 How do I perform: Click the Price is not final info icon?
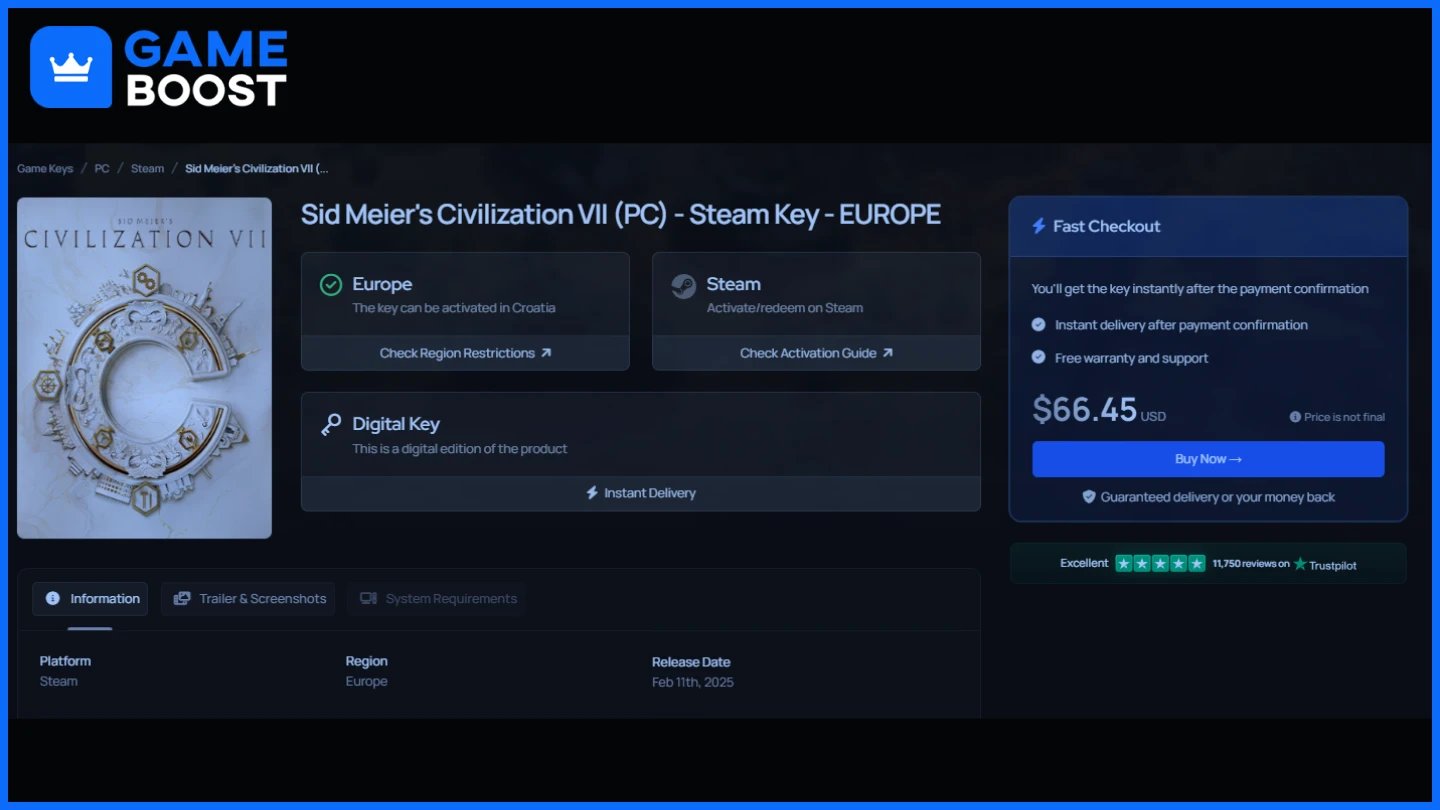coord(1295,417)
